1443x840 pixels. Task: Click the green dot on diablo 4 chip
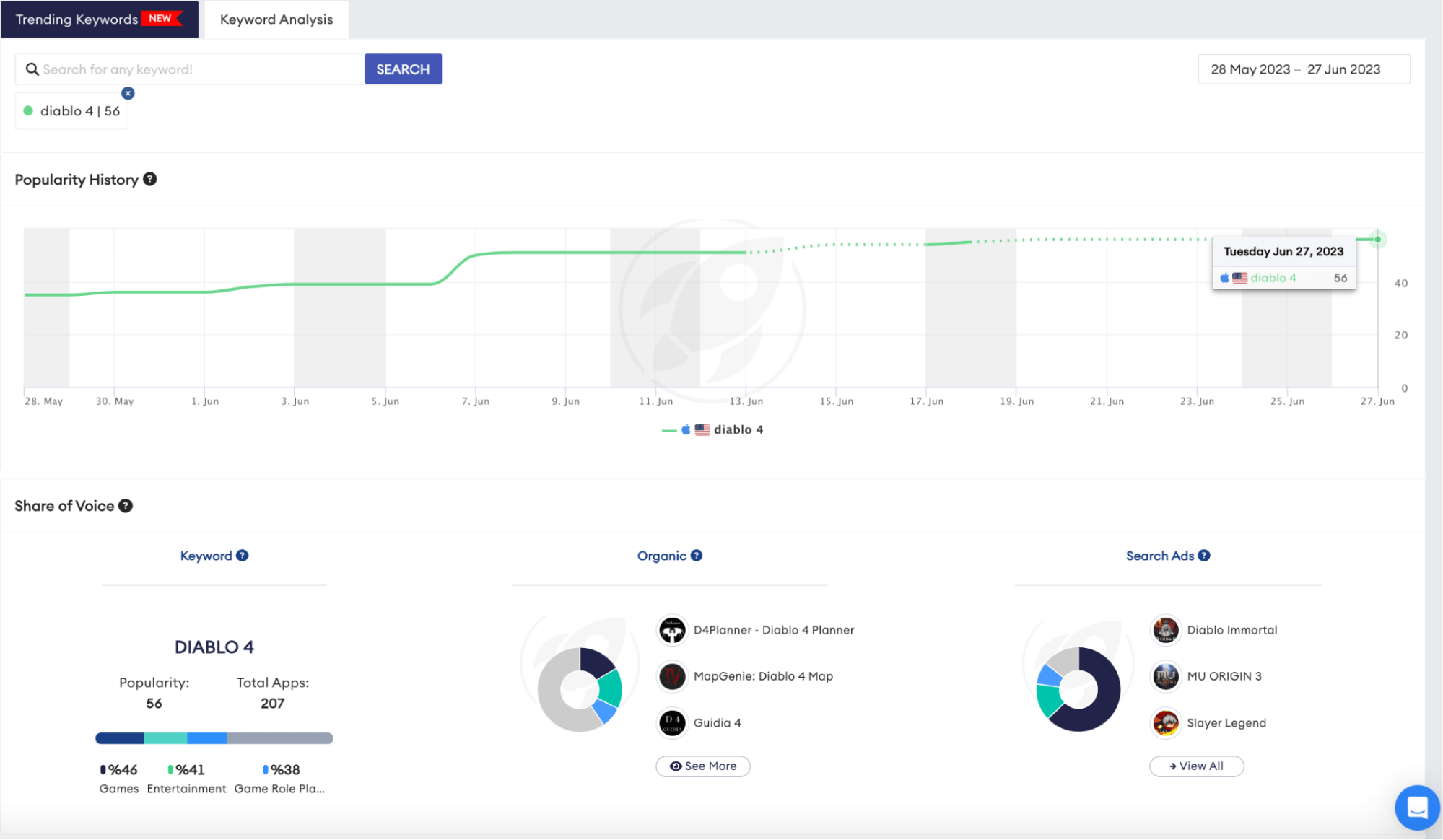(x=28, y=111)
